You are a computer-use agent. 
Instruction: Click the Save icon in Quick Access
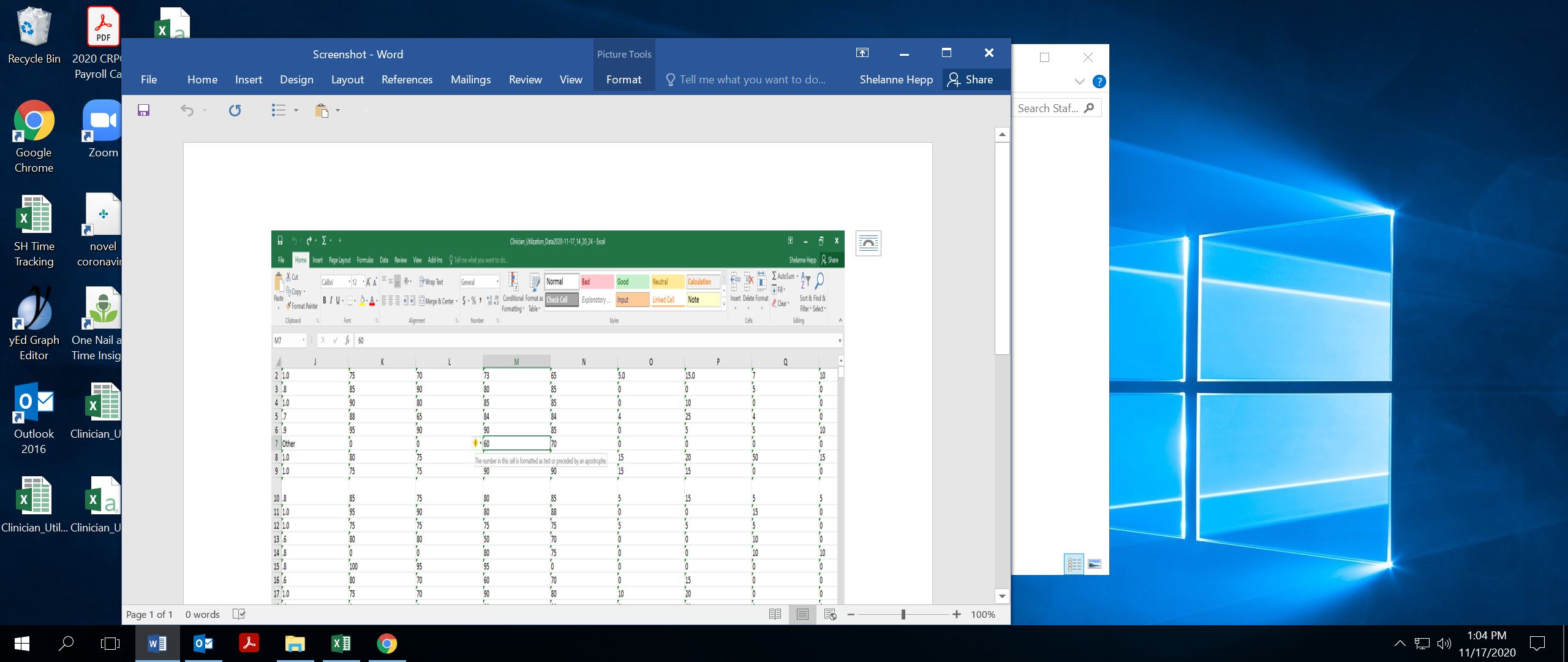143,110
